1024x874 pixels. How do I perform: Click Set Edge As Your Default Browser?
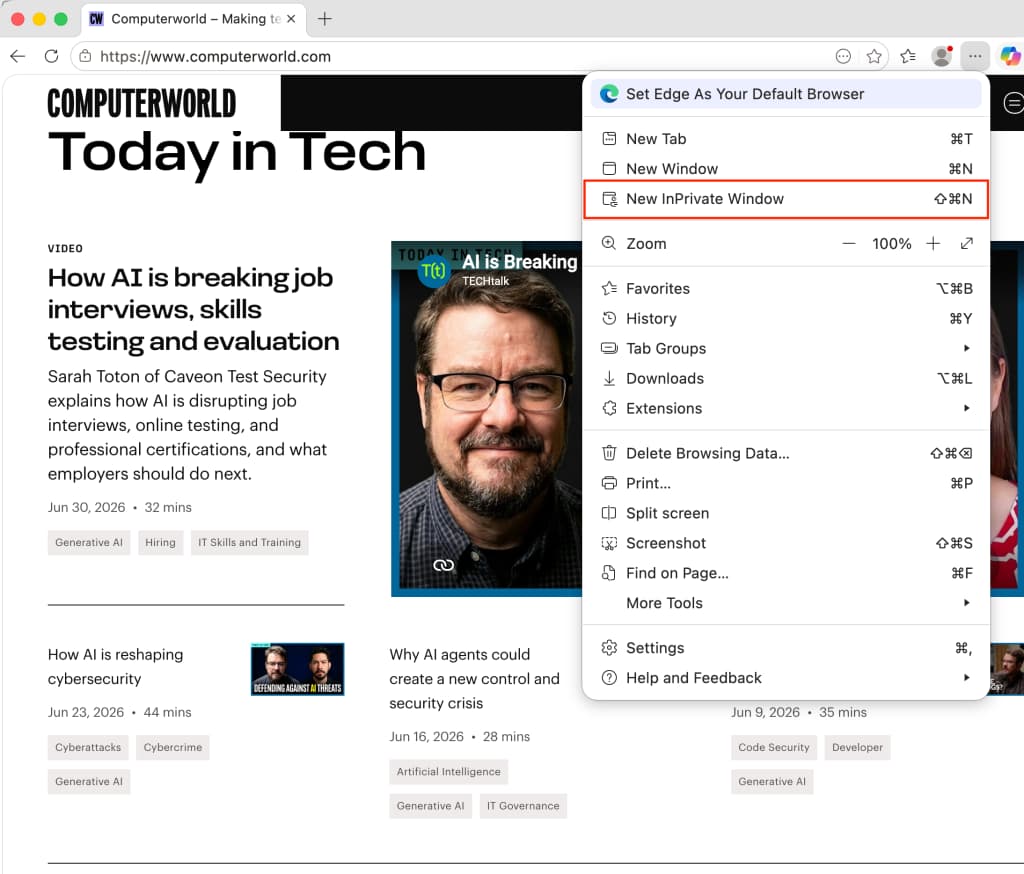pos(786,94)
